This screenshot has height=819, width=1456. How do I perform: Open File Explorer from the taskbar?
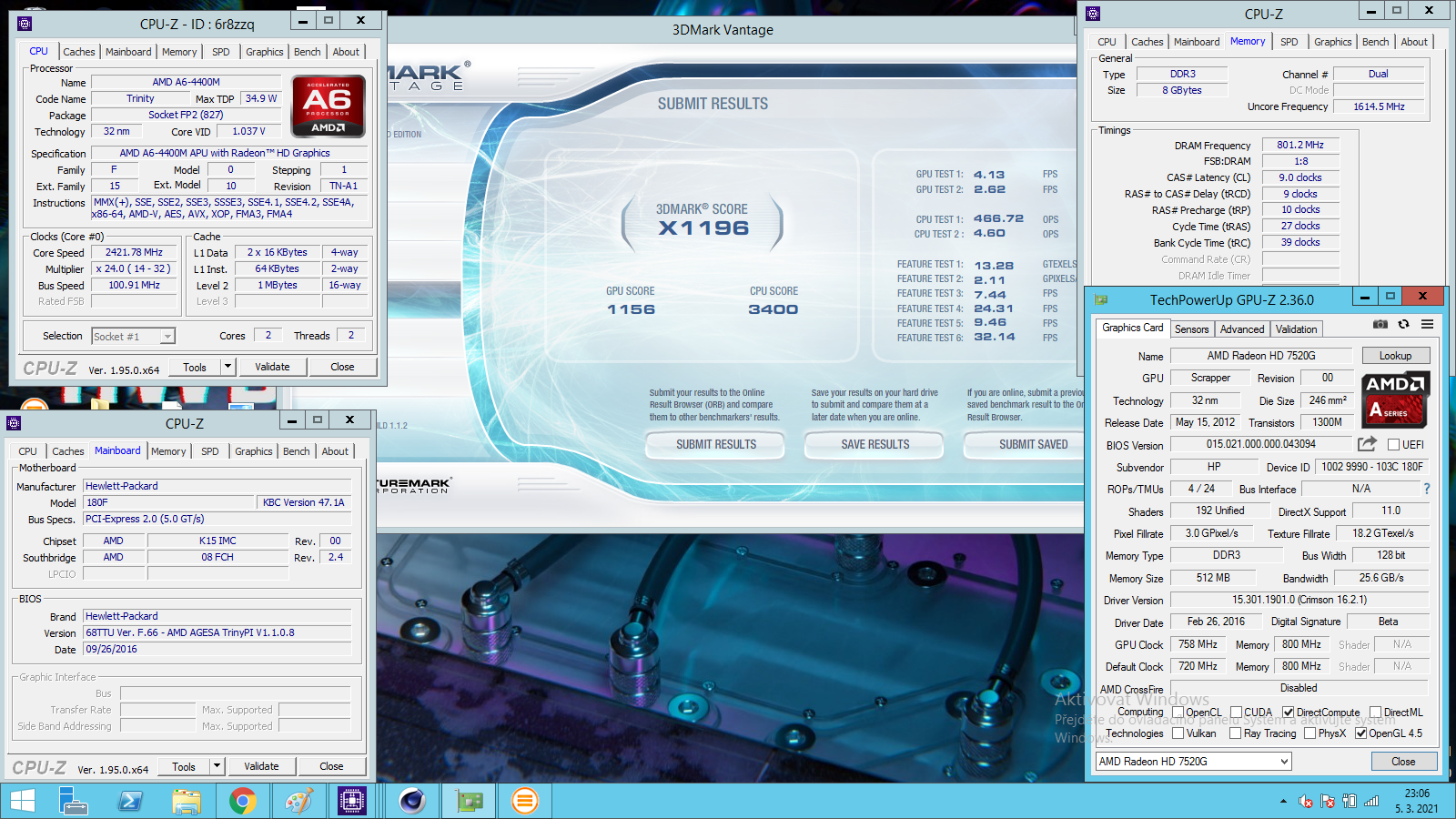tap(187, 801)
